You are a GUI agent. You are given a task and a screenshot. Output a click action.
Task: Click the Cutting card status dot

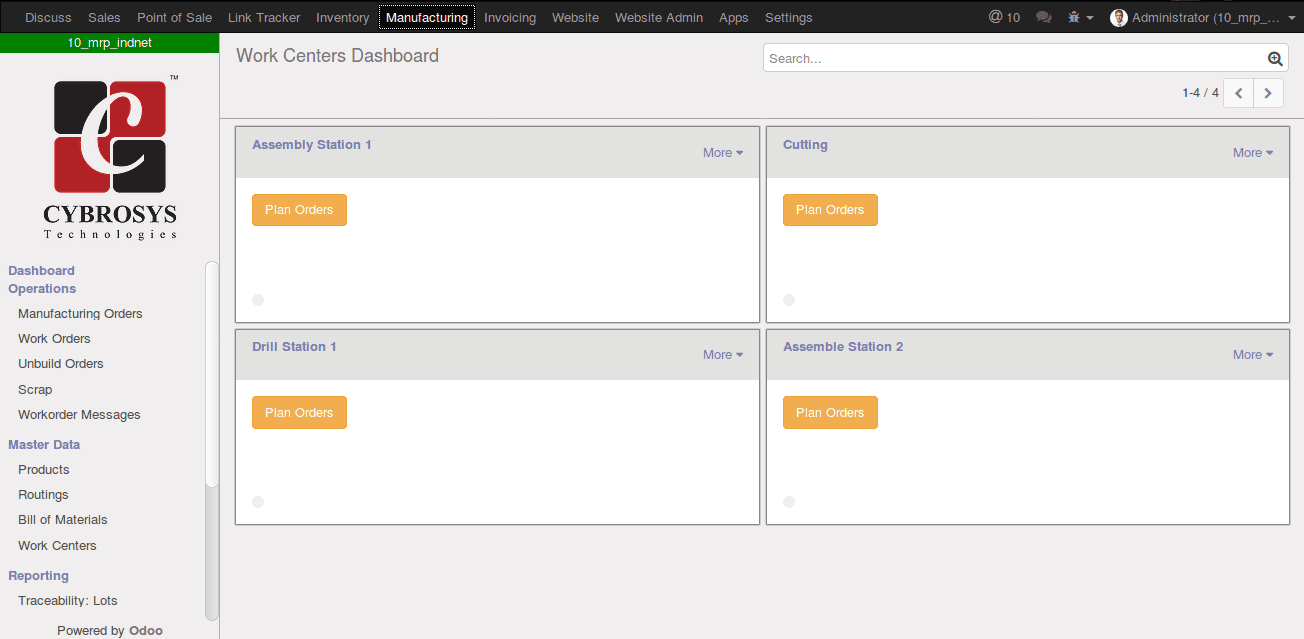pos(789,300)
